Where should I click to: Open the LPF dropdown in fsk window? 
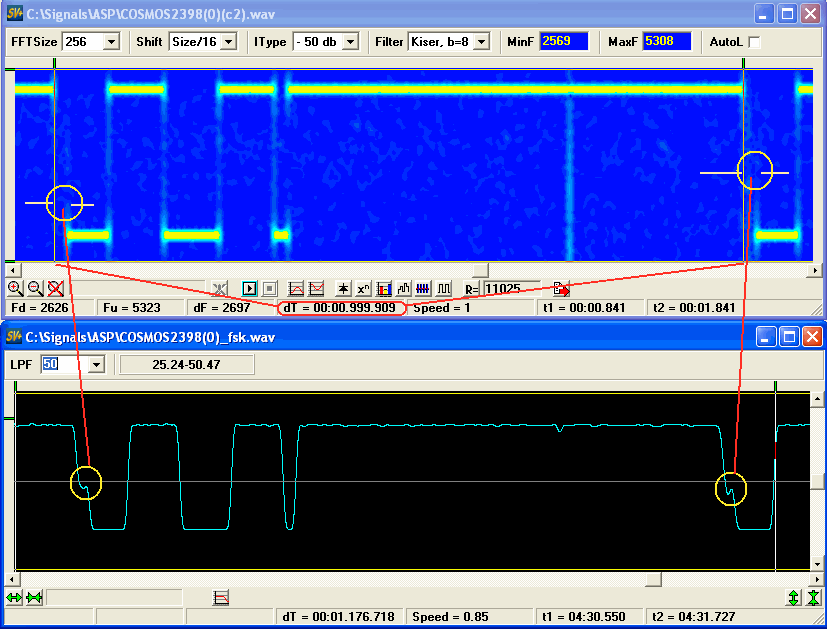[x=96, y=364]
